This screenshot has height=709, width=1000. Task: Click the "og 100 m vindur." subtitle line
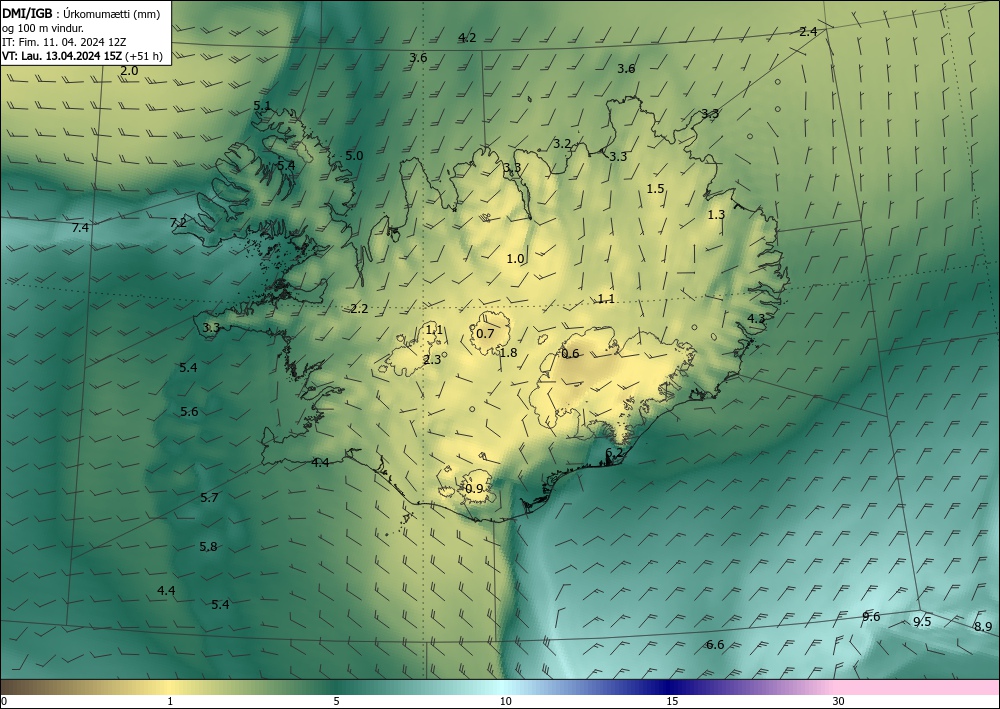(x=43, y=28)
